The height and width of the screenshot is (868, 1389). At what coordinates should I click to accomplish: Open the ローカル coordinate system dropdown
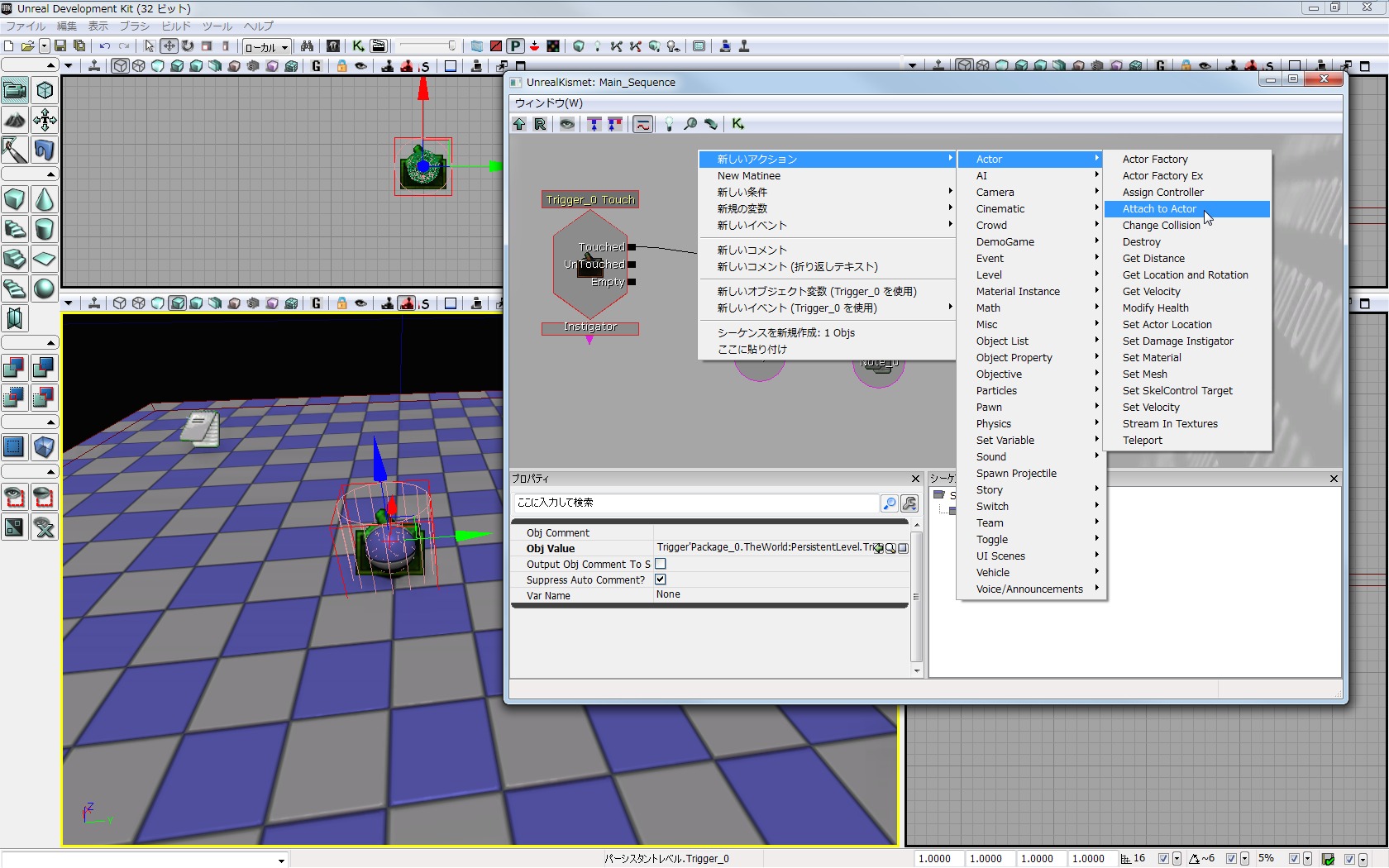pos(266,47)
